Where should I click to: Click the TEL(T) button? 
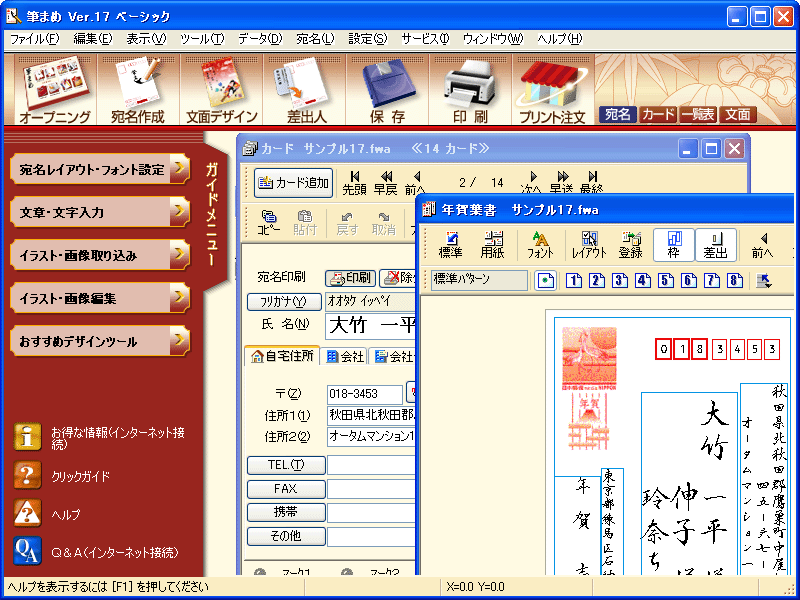(x=286, y=465)
